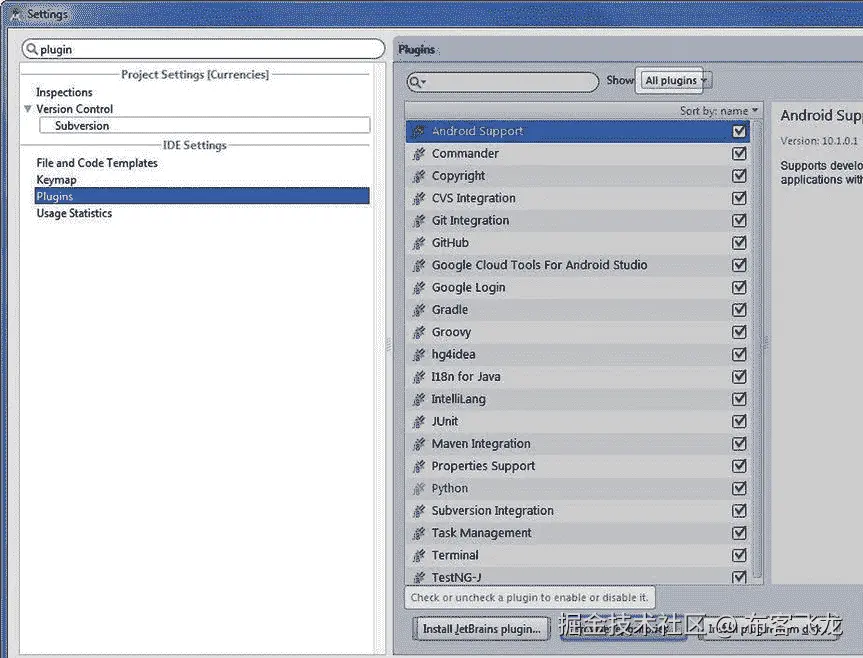Image resolution: width=863 pixels, height=658 pixels.
Task: Collapse the Version Control tree node
Action: click(28, 109)
